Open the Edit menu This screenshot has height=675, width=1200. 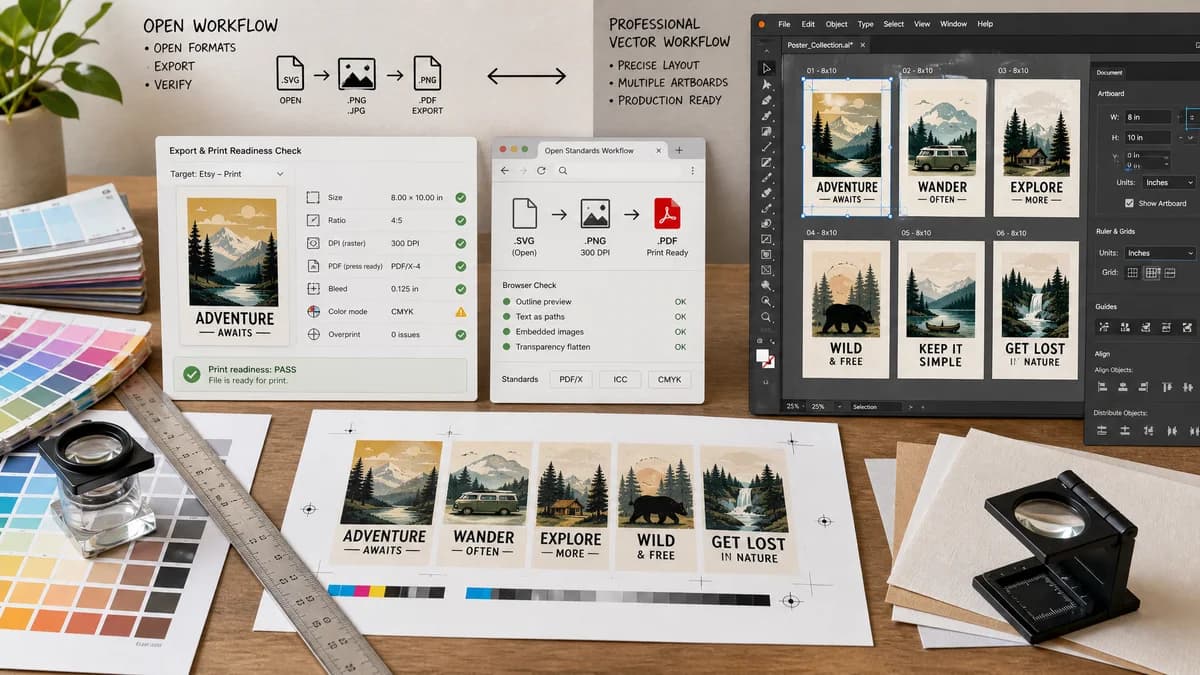pos(808,24)
